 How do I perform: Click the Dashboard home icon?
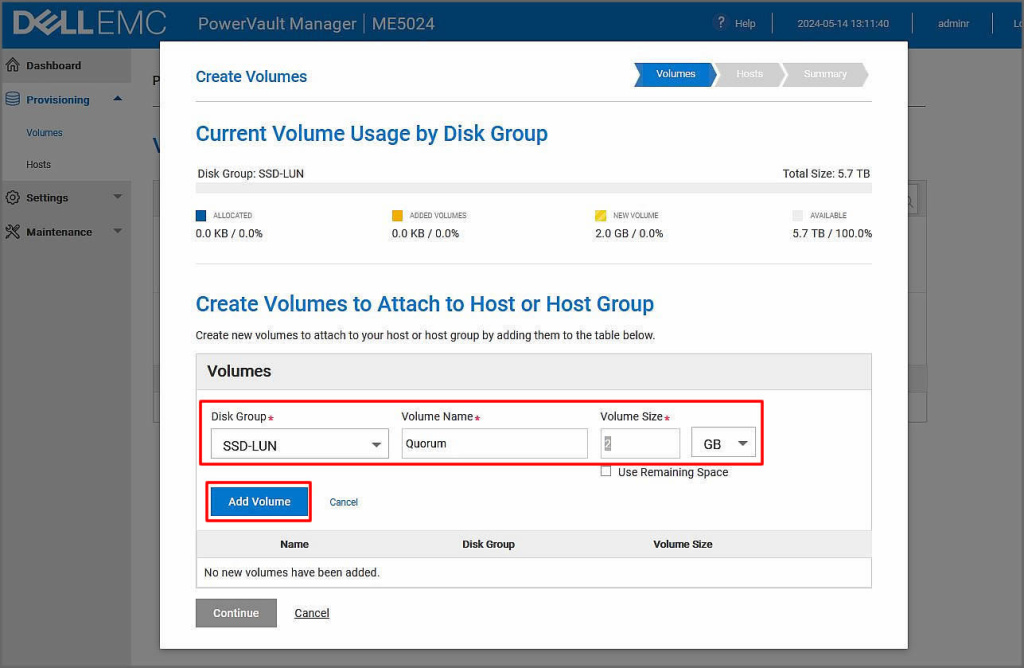click(13, 66)
